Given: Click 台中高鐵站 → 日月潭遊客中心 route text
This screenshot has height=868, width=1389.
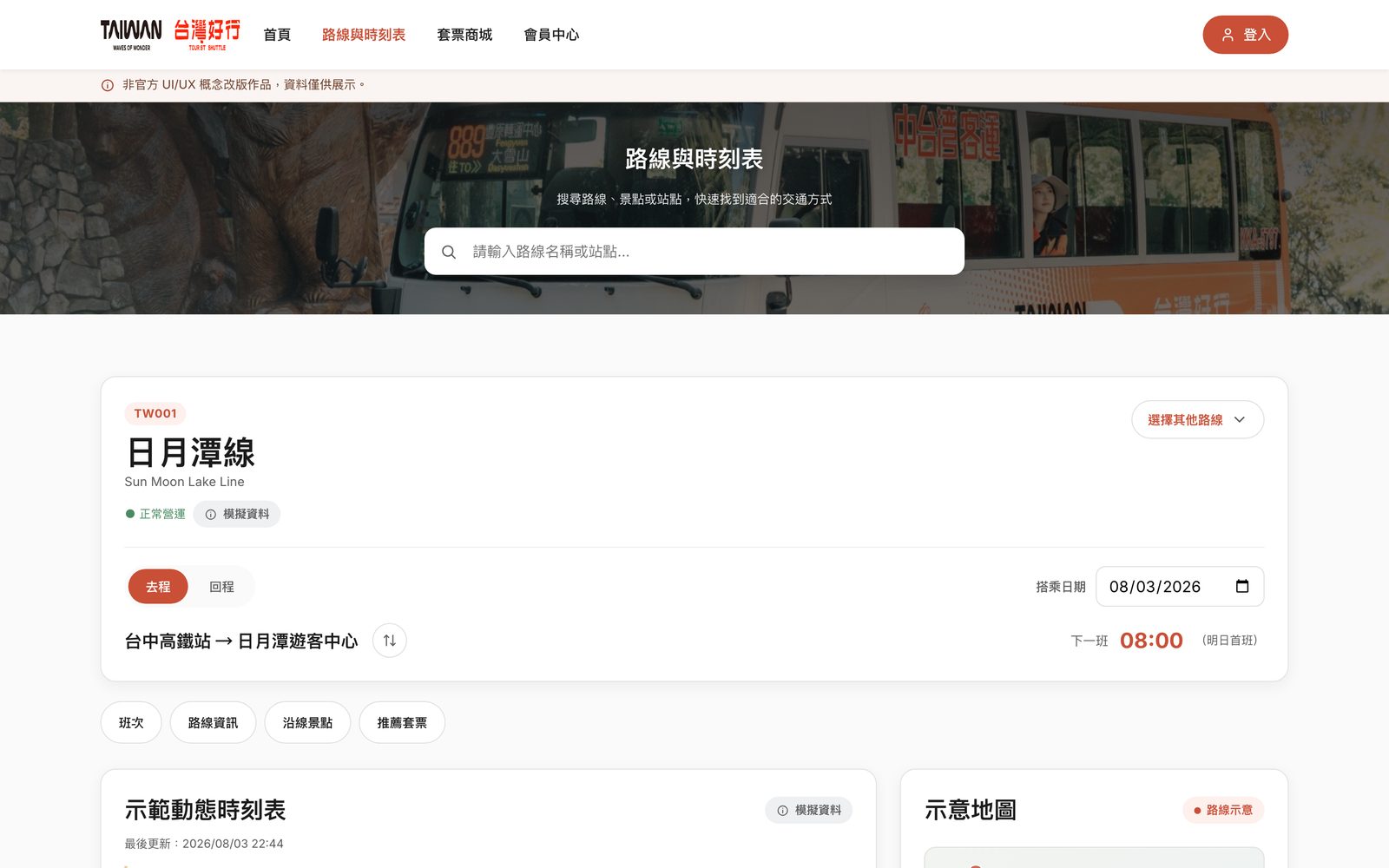Looking at the screenshot, I should pos(241,641).
